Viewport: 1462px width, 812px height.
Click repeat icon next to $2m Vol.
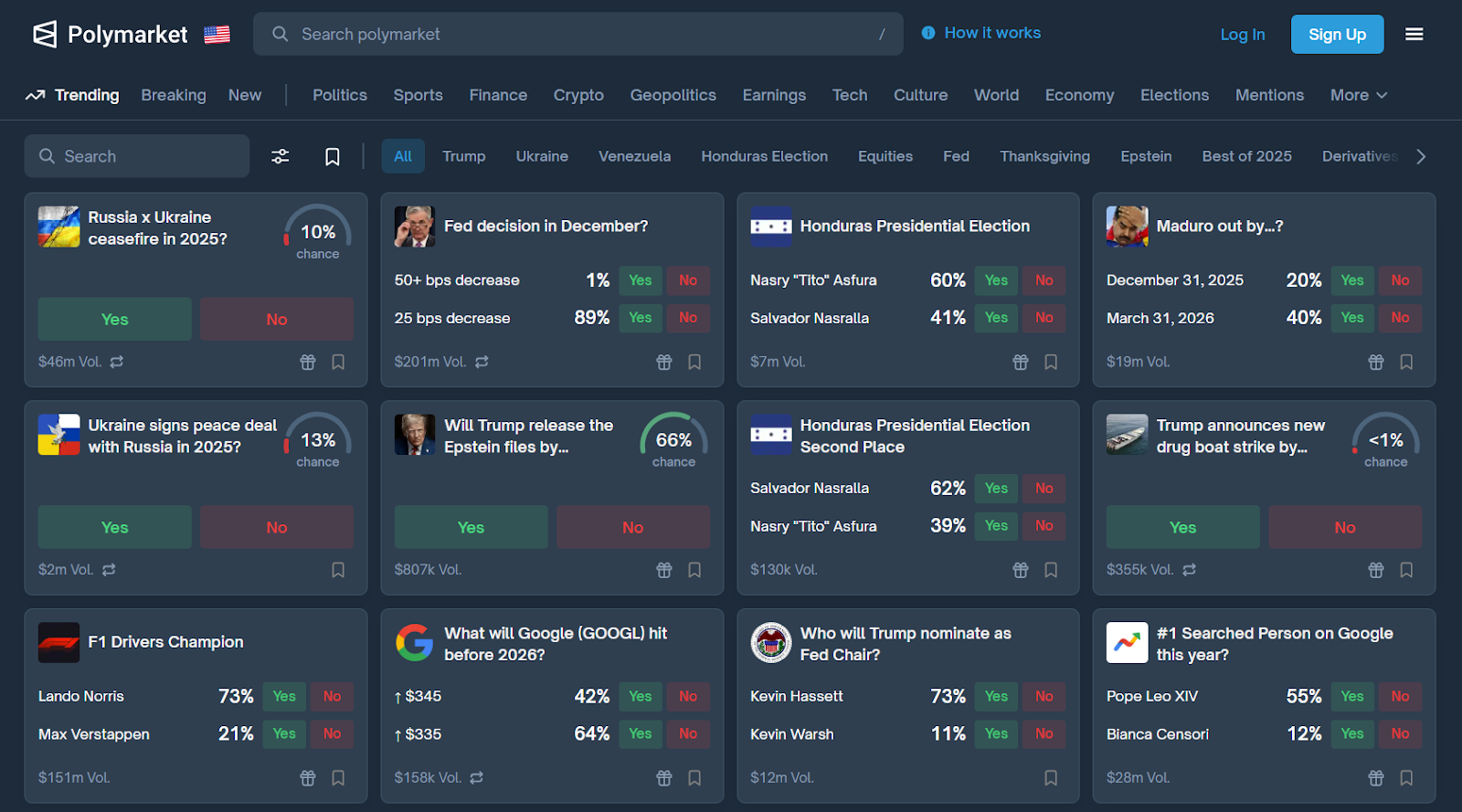[109, 570]
